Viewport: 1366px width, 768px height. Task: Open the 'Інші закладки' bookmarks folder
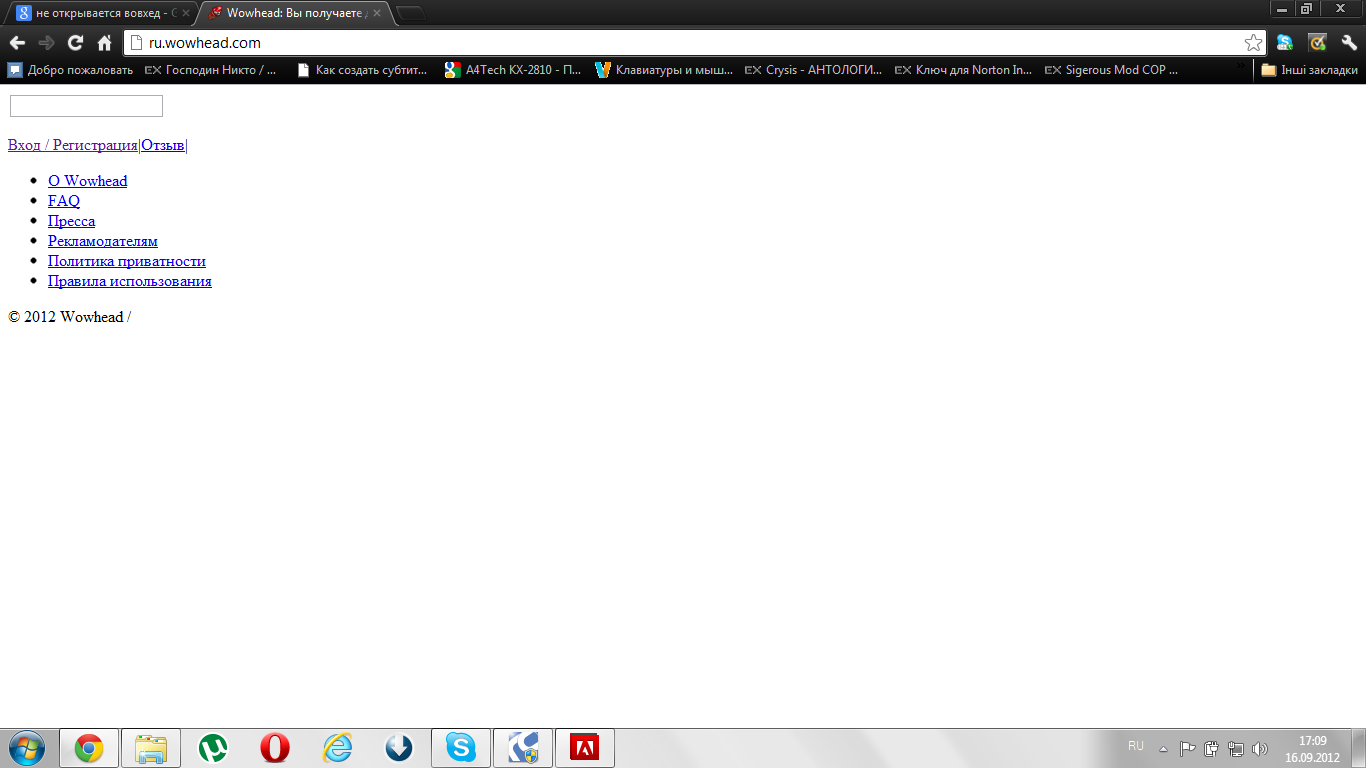pos(1309,70)
